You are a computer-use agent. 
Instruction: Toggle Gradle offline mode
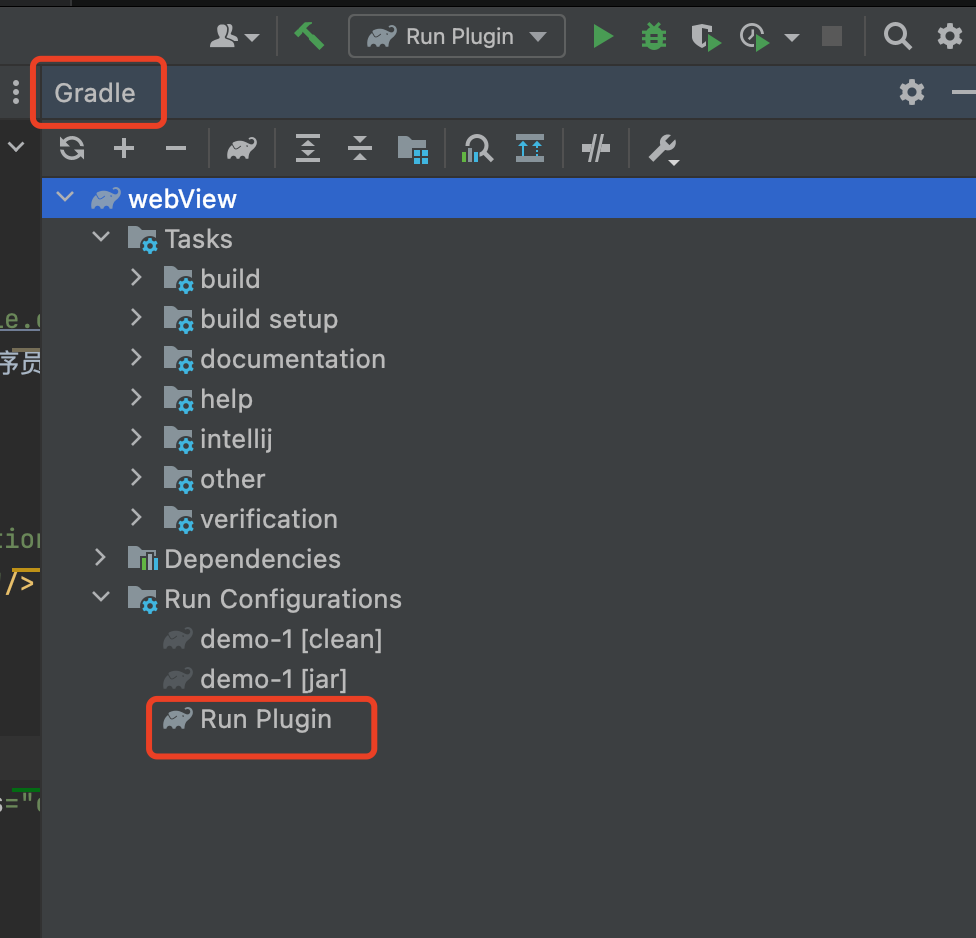click(x=596, y=149)
